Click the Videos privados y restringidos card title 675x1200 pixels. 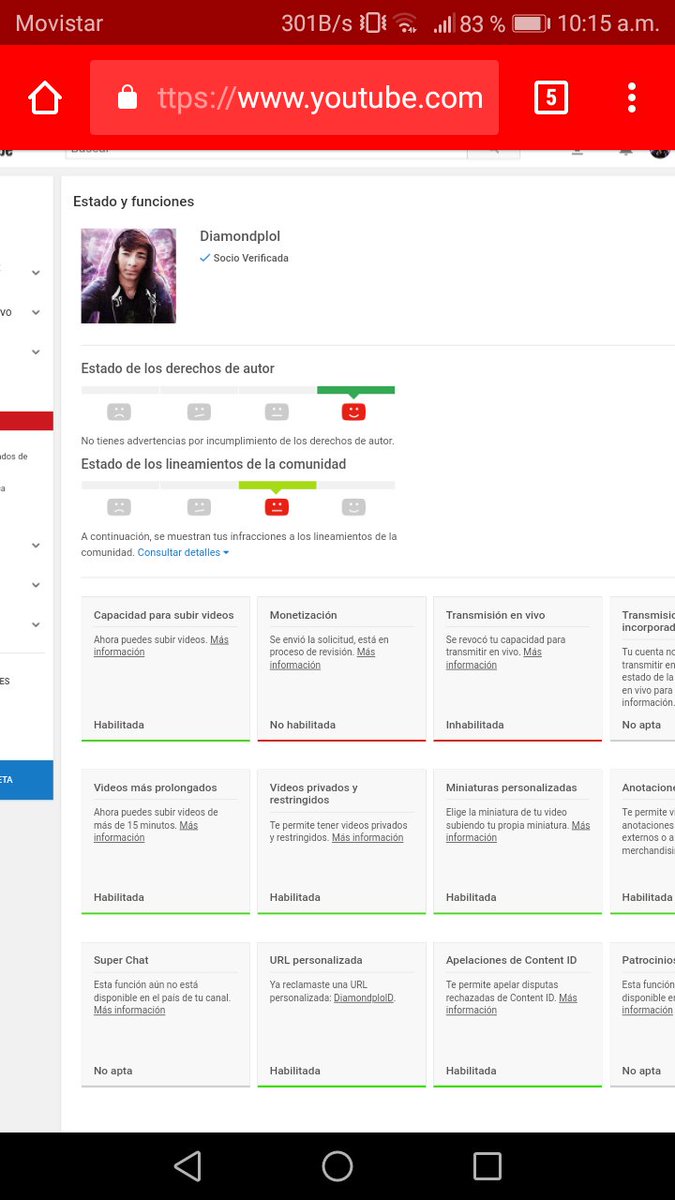[x=314, y=794]
